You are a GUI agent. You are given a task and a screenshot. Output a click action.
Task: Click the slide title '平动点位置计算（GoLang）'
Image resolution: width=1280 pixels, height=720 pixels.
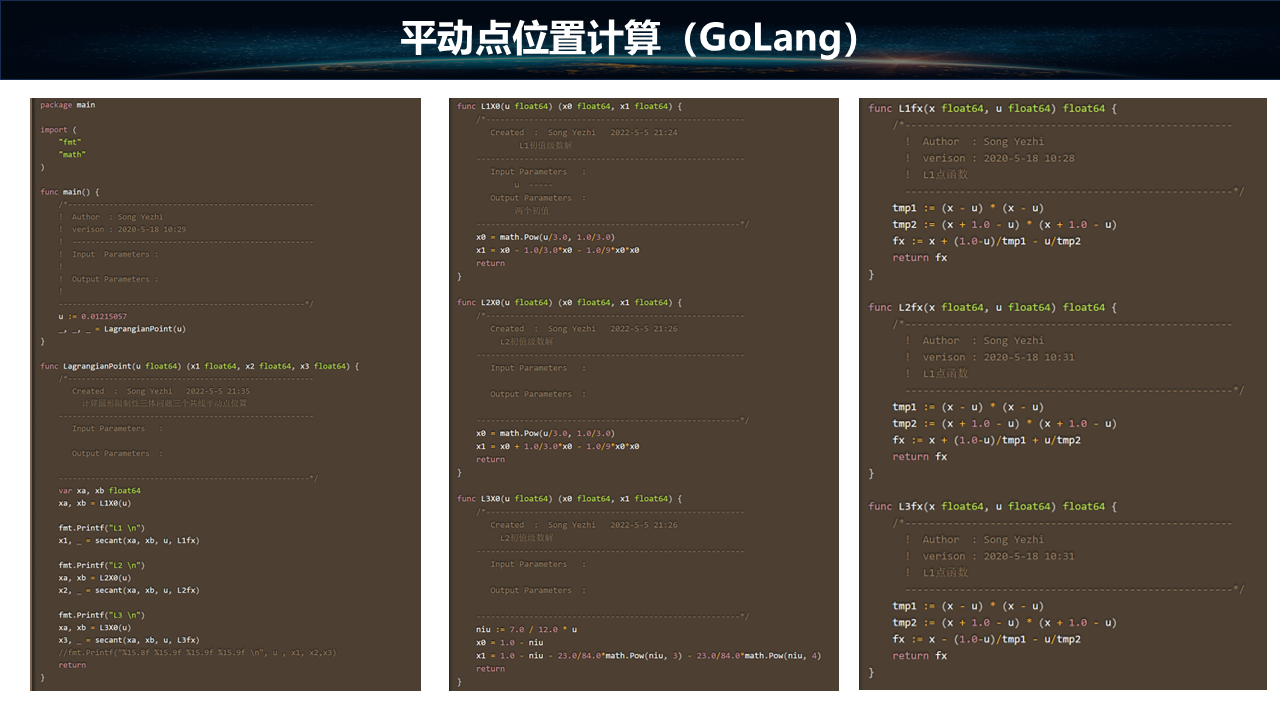[630, 39]
